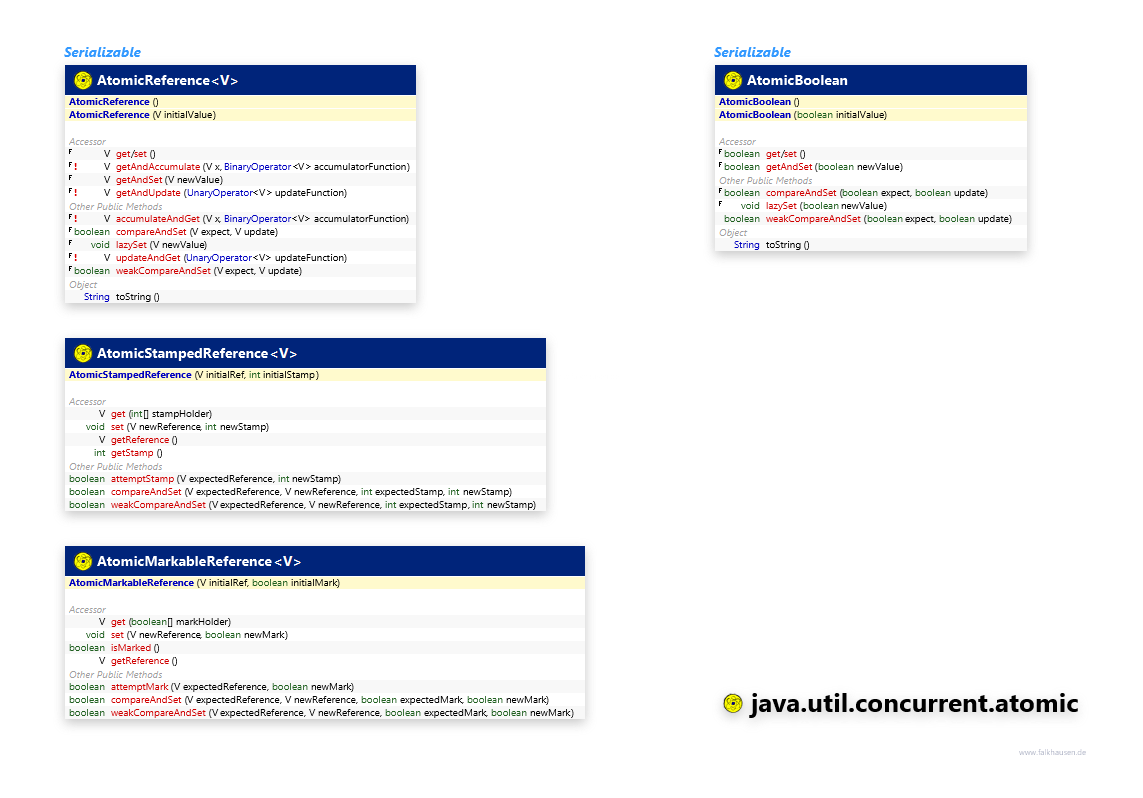The height and width of the screenshot is (798, 1143).
Task: Click the attemptMark method
Action: pyautogui.click(x=139, y=687)
